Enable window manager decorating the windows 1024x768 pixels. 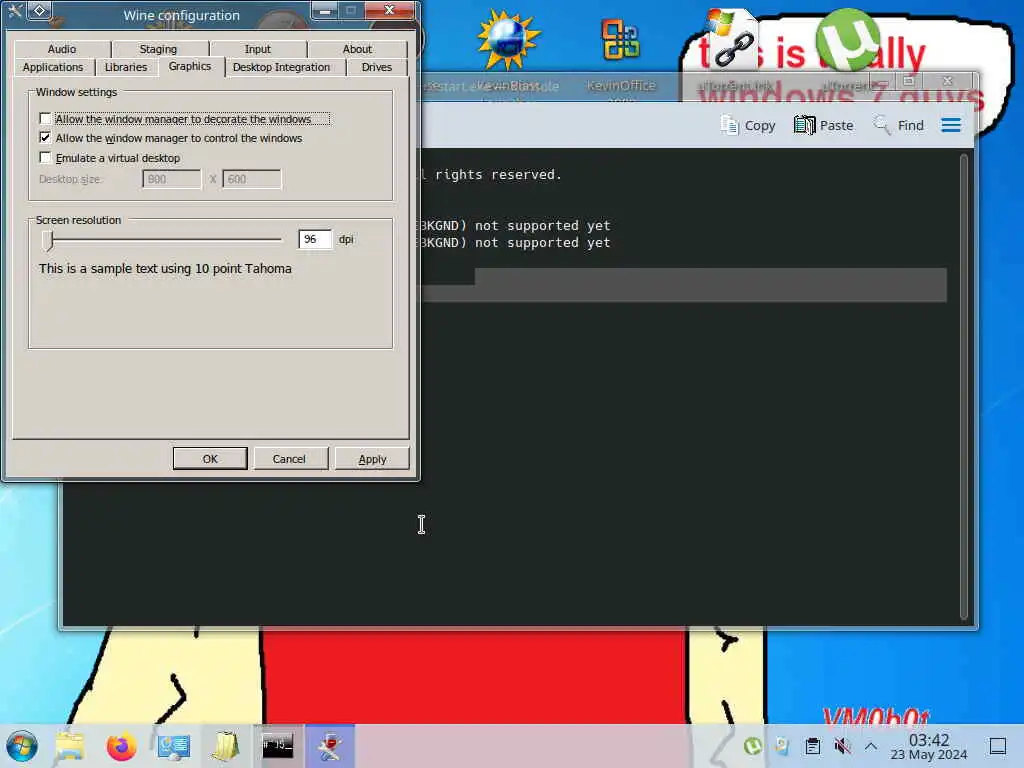45,119
